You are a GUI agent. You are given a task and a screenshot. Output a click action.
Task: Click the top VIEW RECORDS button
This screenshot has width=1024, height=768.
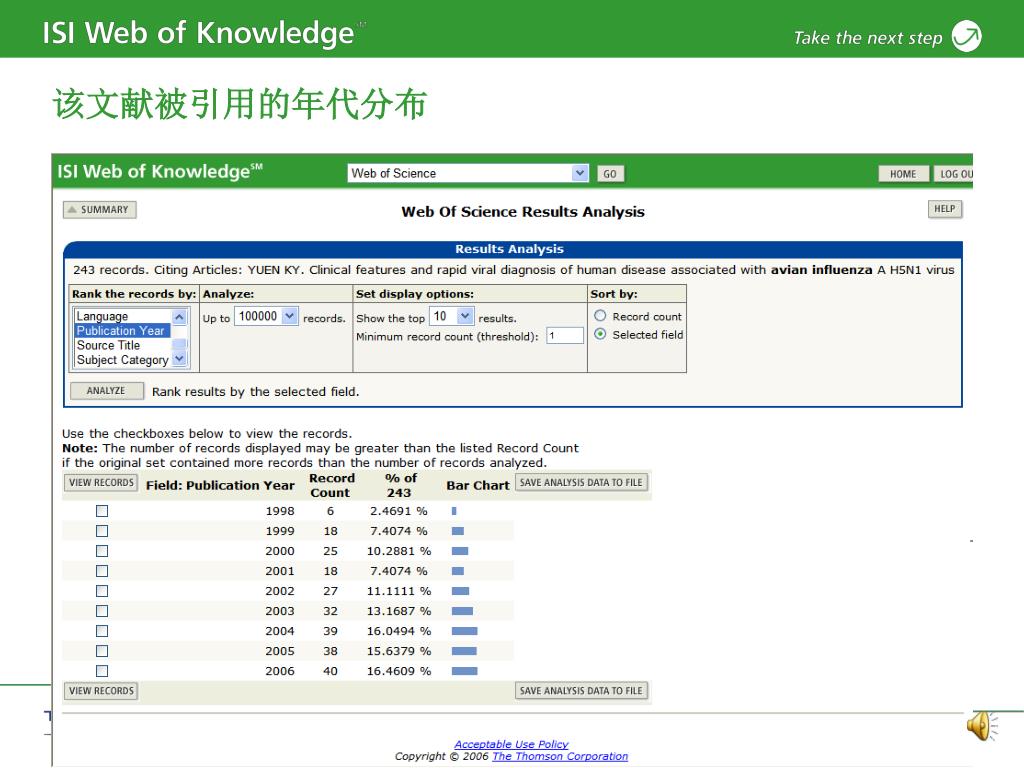click(x=101, y=483)
